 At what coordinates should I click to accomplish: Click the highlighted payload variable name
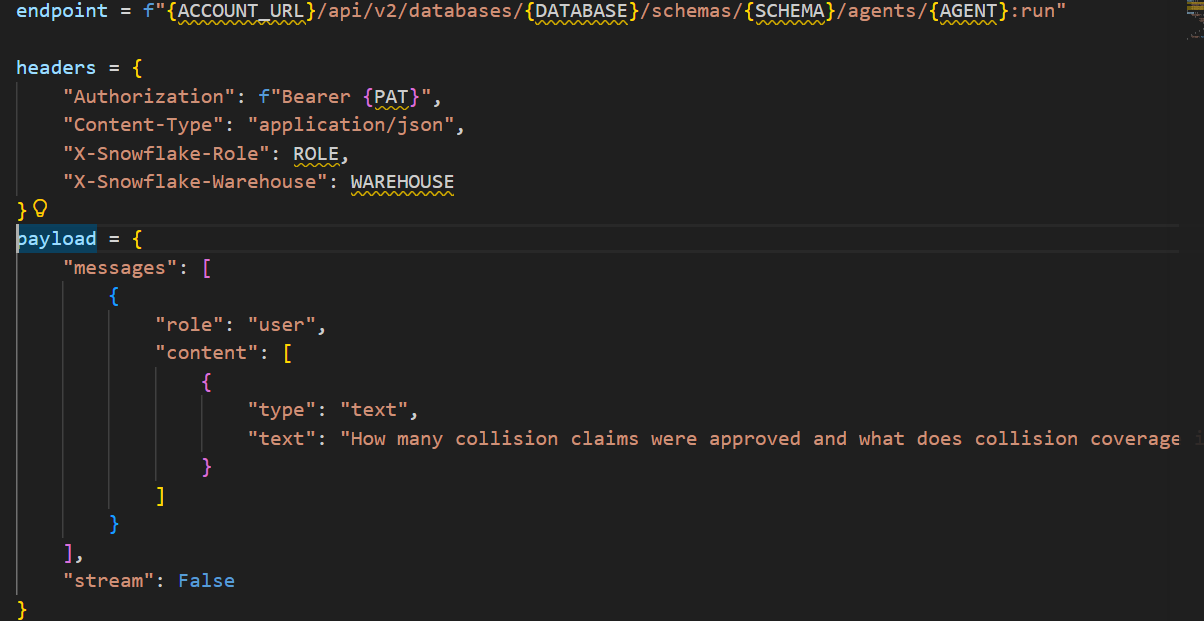55,238
